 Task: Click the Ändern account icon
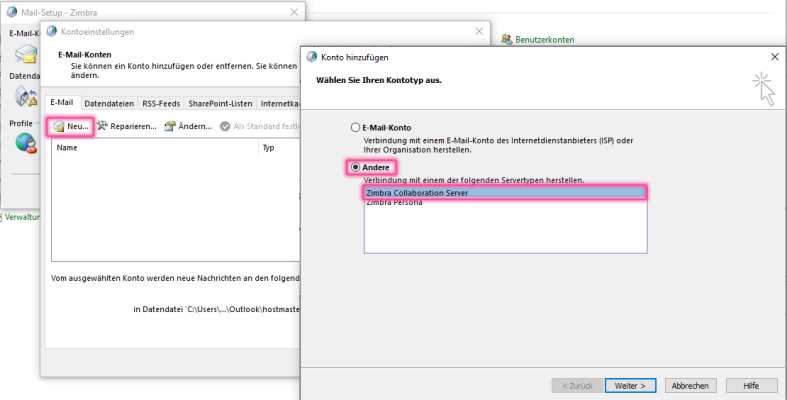(170, 127)
